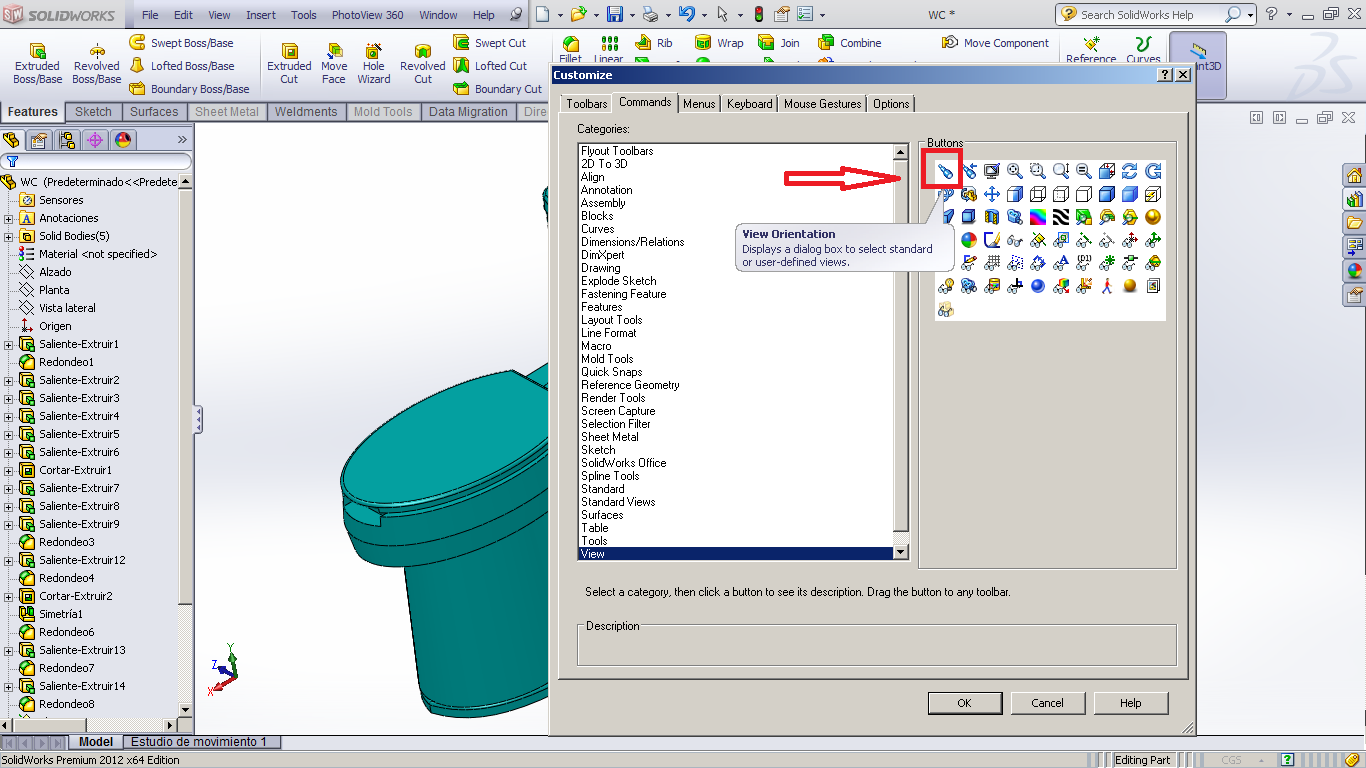Open the PhotoView 360 menu

pos(368,15)
